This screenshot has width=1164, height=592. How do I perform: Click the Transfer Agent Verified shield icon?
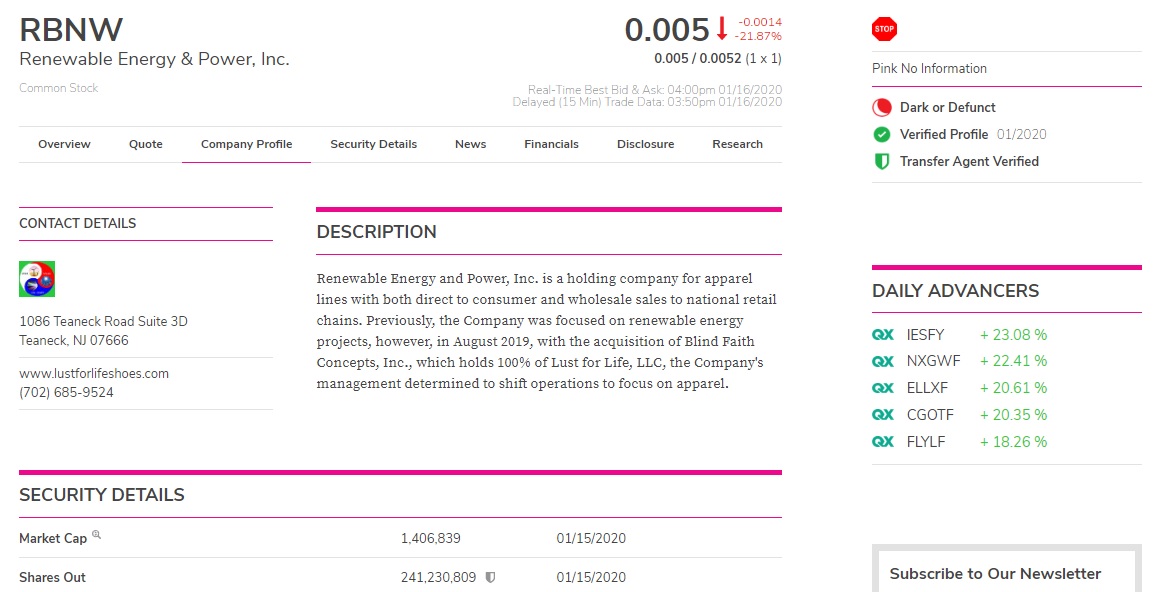click(x=882, y=161)
